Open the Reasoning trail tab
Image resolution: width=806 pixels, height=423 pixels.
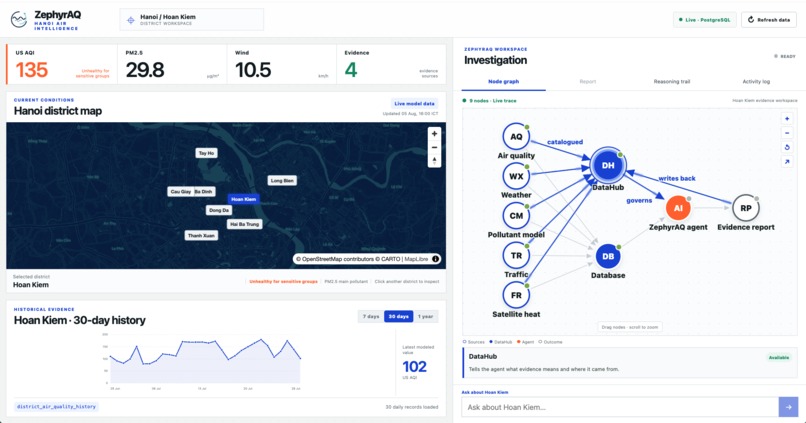(x=671, y=82)
